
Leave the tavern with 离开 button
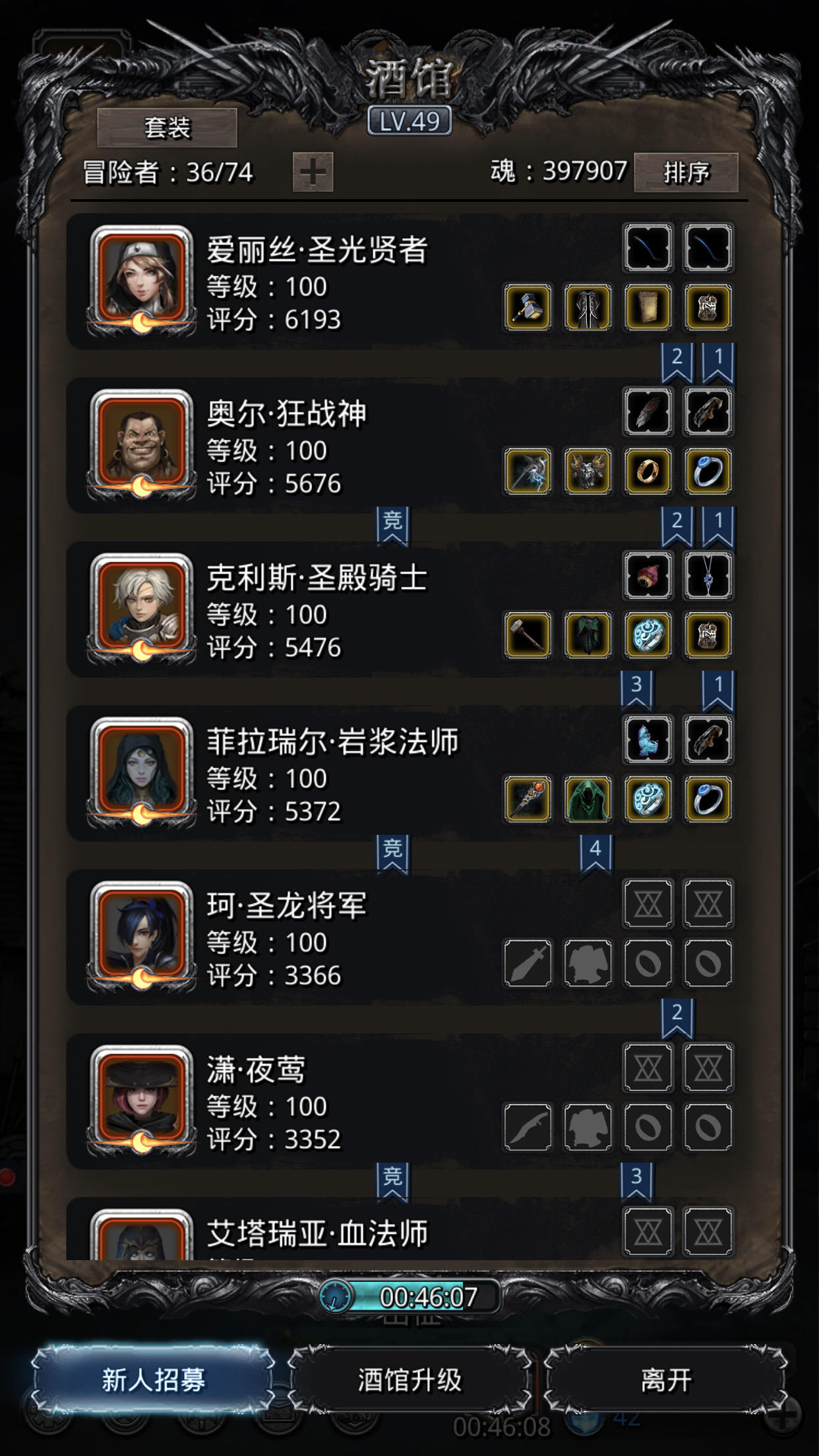pyautogui.click(x=666, y=1380)
